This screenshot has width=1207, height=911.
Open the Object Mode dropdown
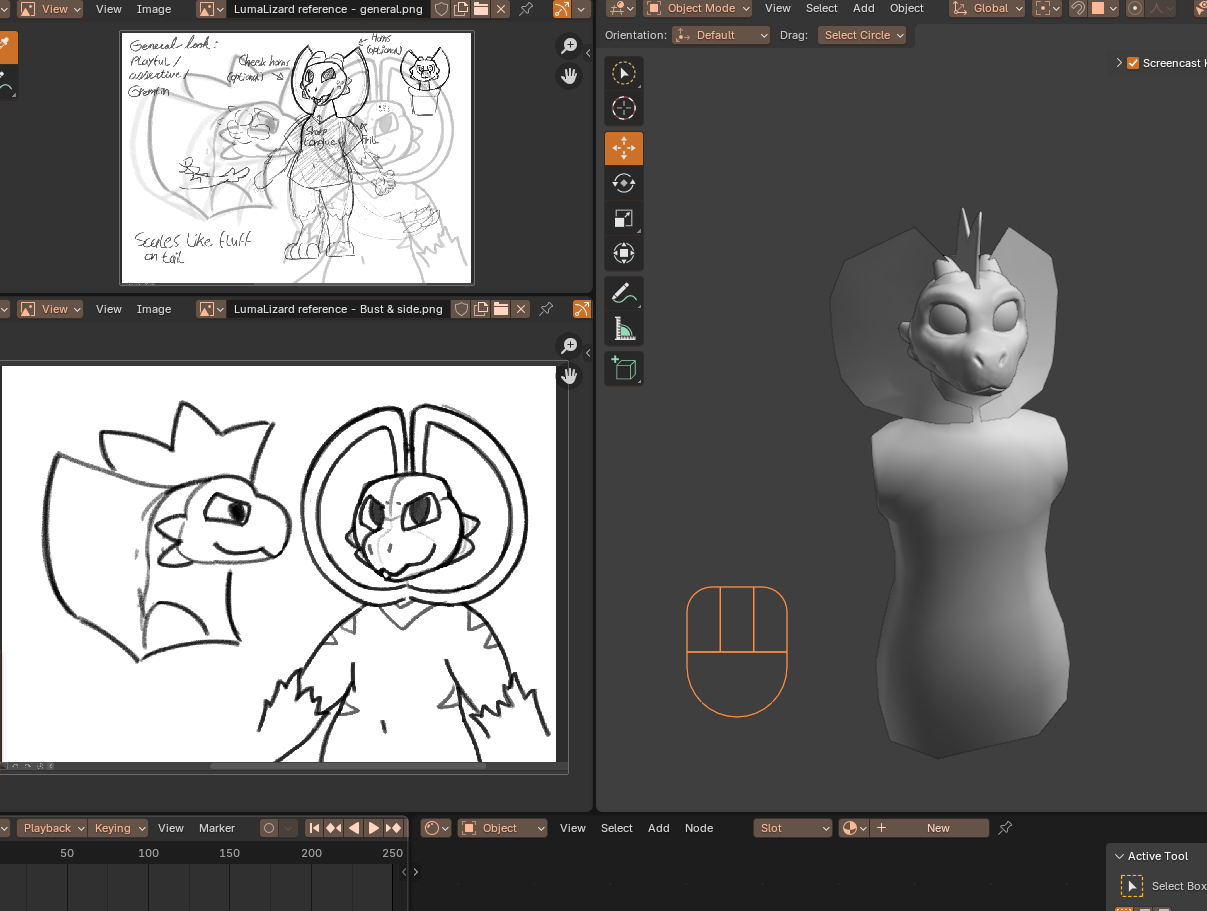tap(698, 8)
